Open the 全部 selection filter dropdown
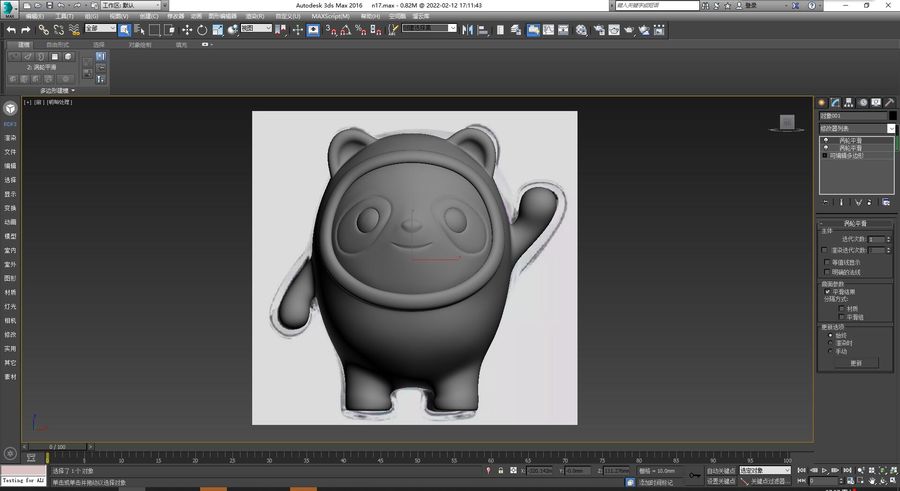The height and width of the screenshot is (491, 900). [100, 28]
